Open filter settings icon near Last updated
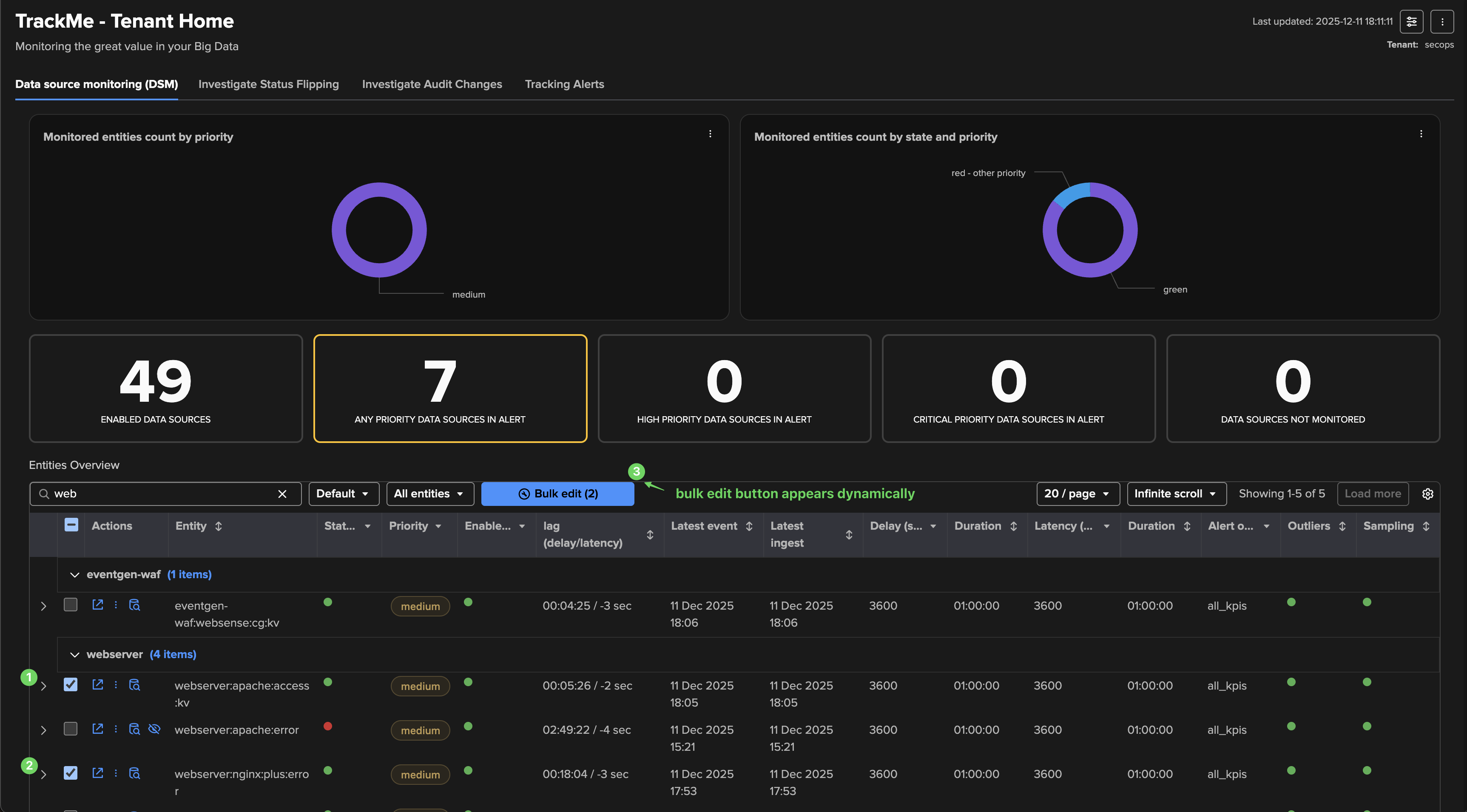The width and height of the screenshot is (1467, 812). click(1411, 22)
